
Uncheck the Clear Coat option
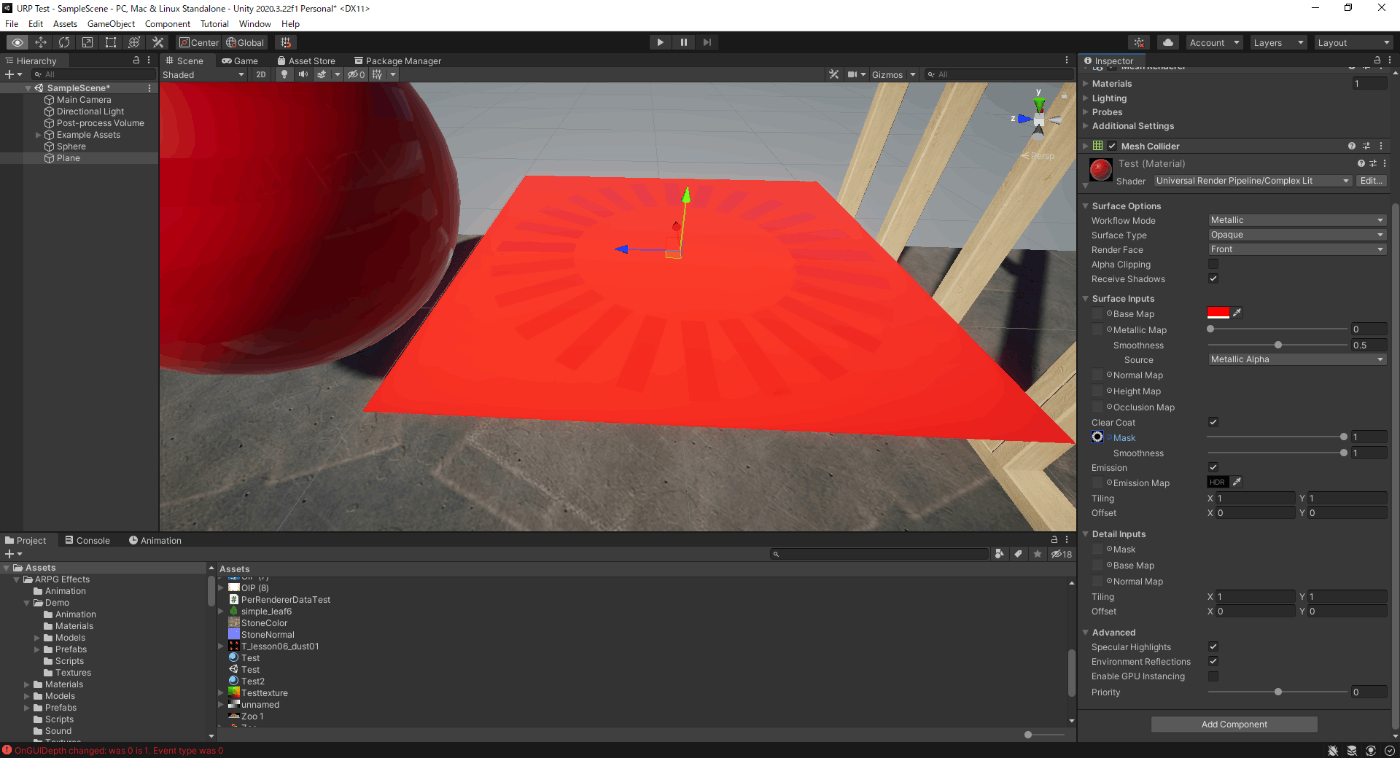click(x=1213, y=422)
